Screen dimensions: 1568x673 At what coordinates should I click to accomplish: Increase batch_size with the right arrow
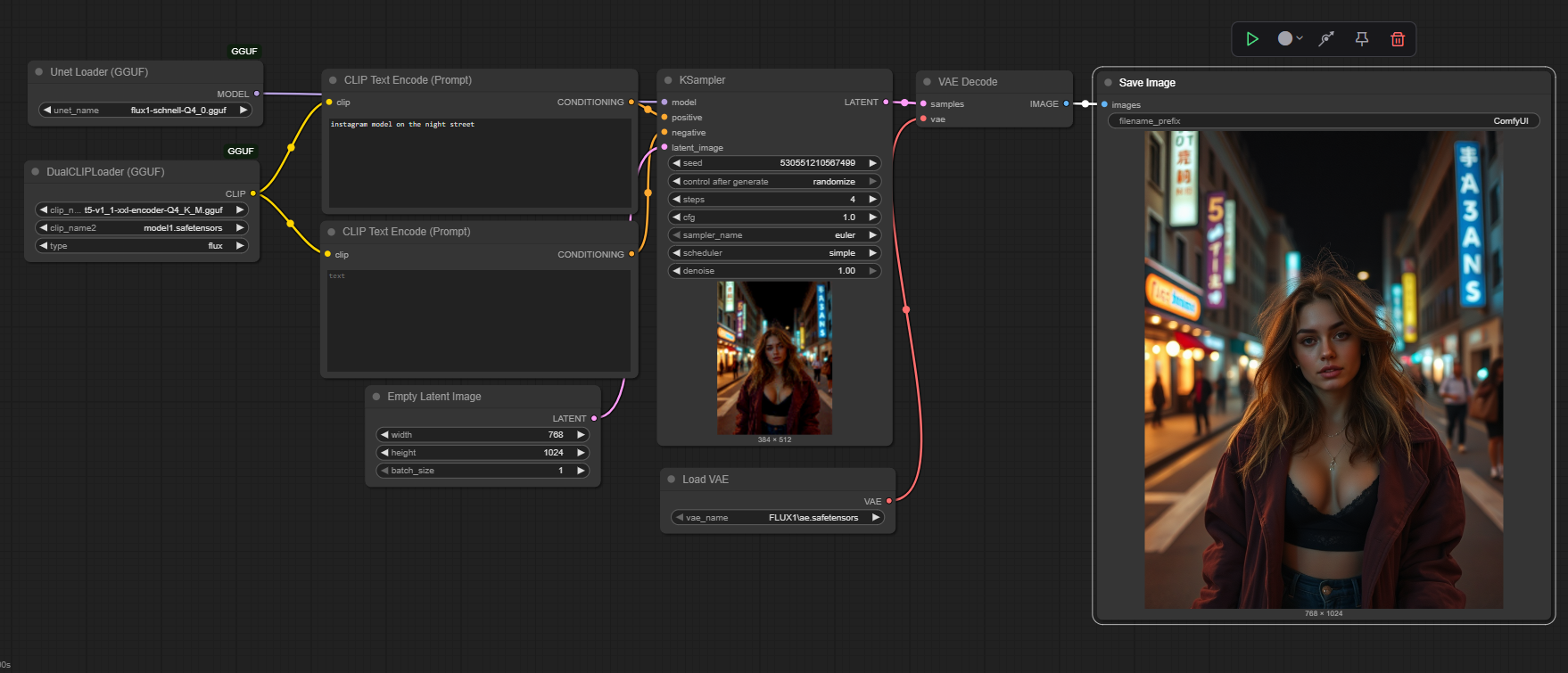click(x=581, y=471)
